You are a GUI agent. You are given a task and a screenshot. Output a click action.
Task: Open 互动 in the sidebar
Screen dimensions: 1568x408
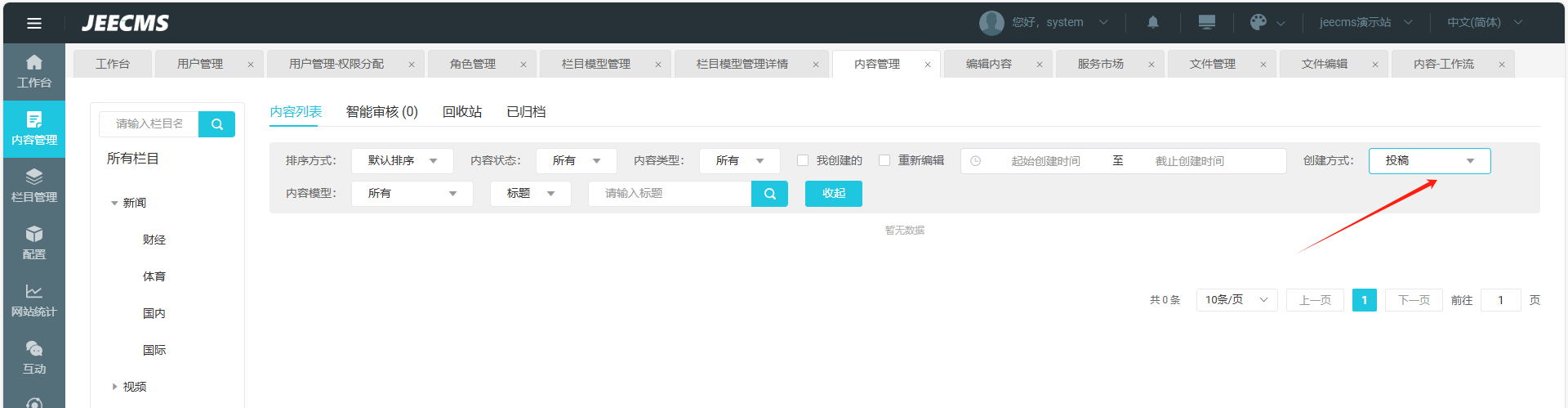(34, 358)
